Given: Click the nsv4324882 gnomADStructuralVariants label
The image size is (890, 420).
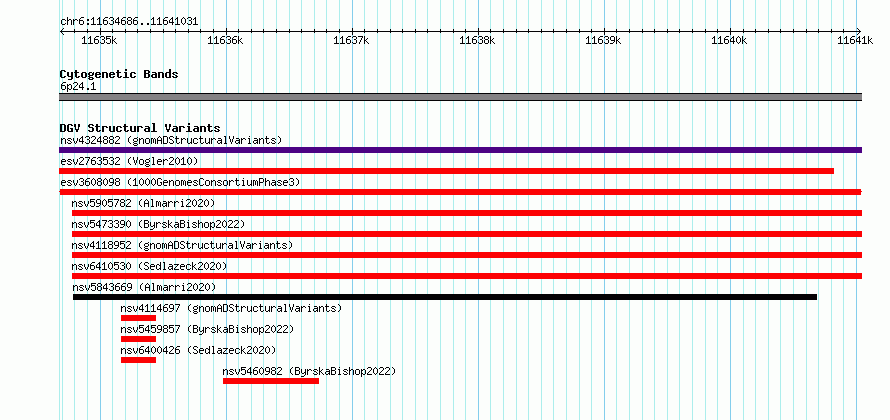Looking at the screenshot, I should point(171,140).
